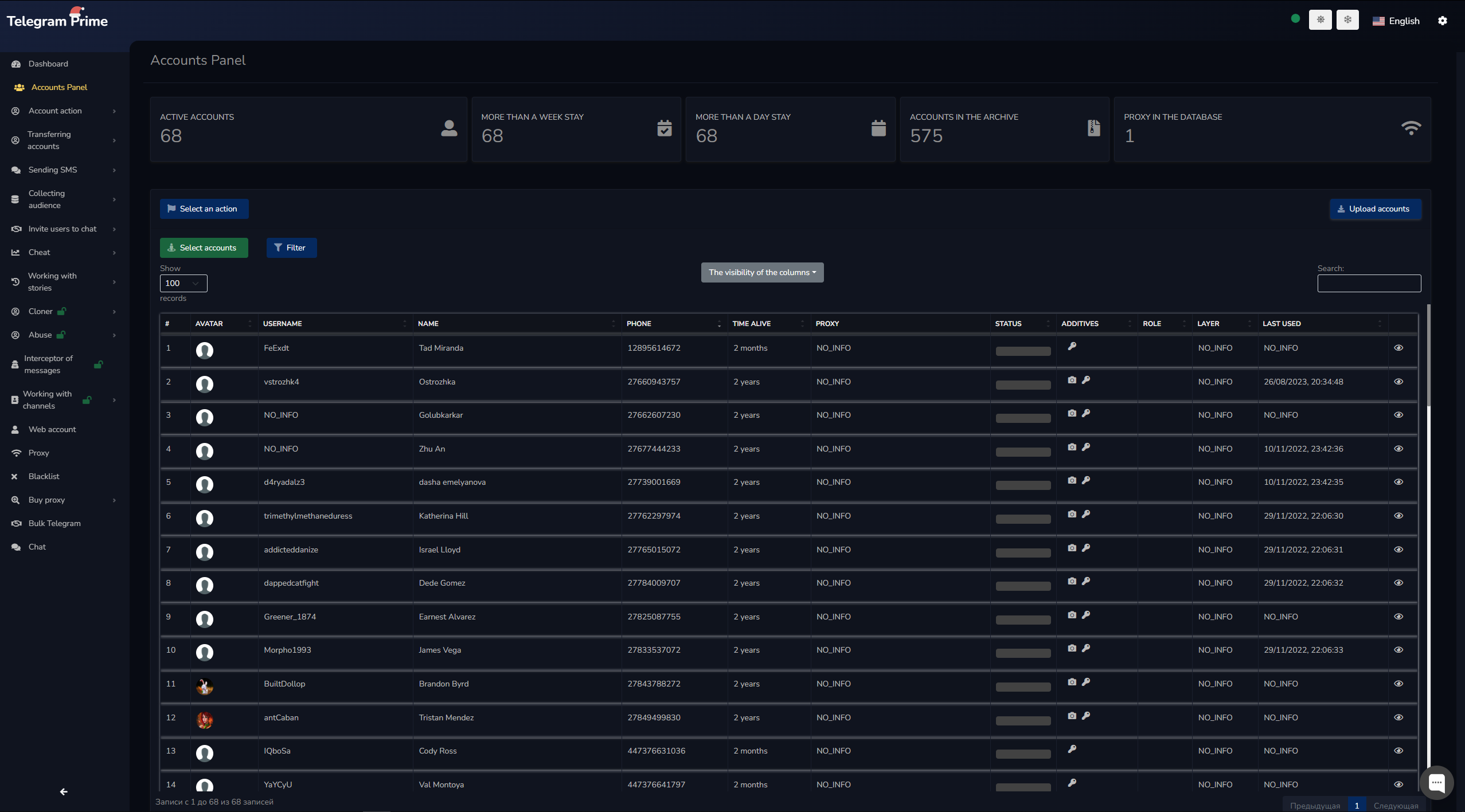Expand the visibility of the columns dropdown
The height and width of the screenshot is (812, 1465).
[x=761, y=272]
